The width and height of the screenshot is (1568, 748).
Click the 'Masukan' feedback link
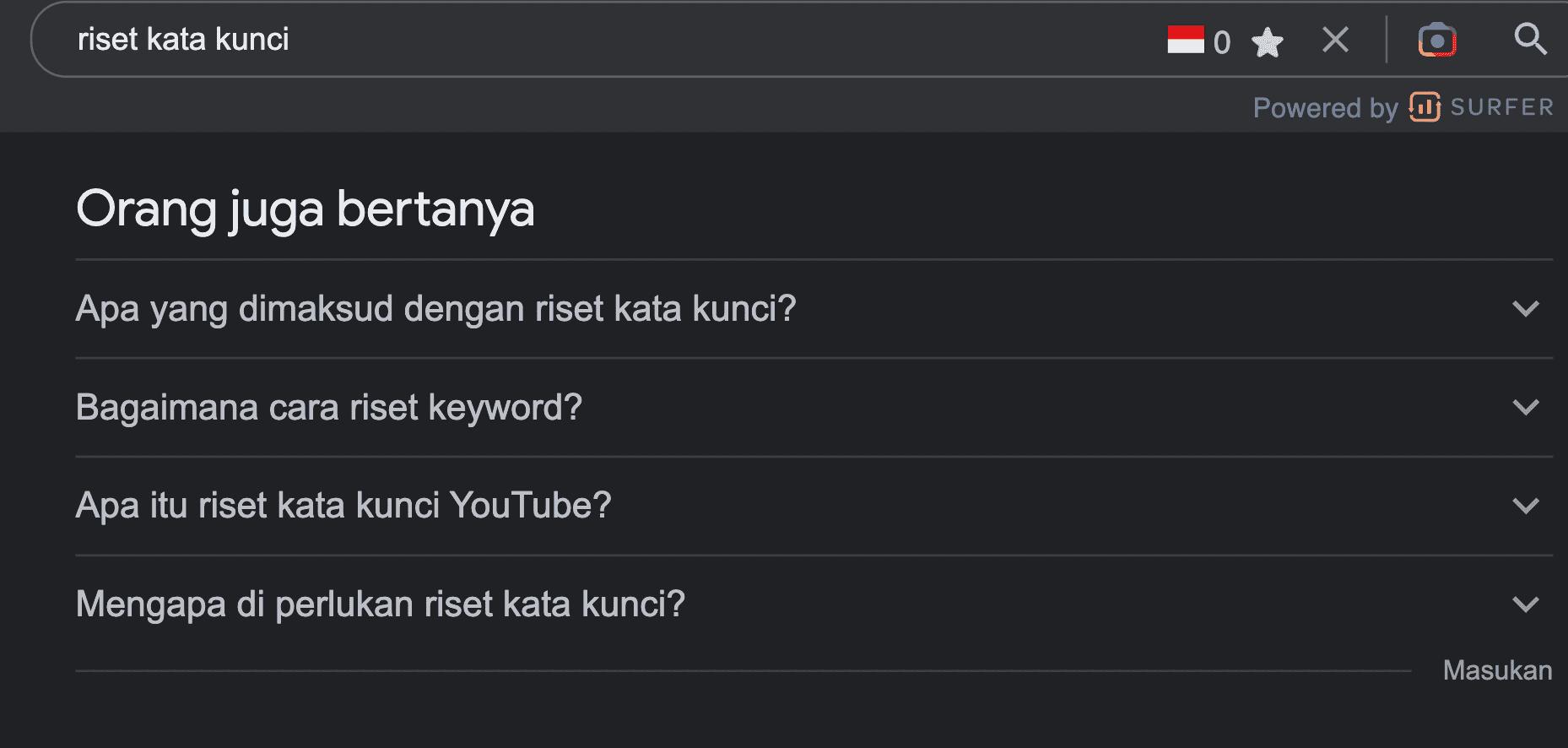tap(1497, 670)
